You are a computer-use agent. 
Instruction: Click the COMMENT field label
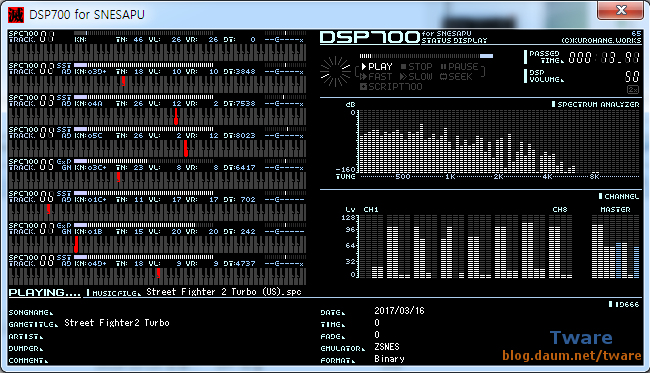(x=28, y=361)
